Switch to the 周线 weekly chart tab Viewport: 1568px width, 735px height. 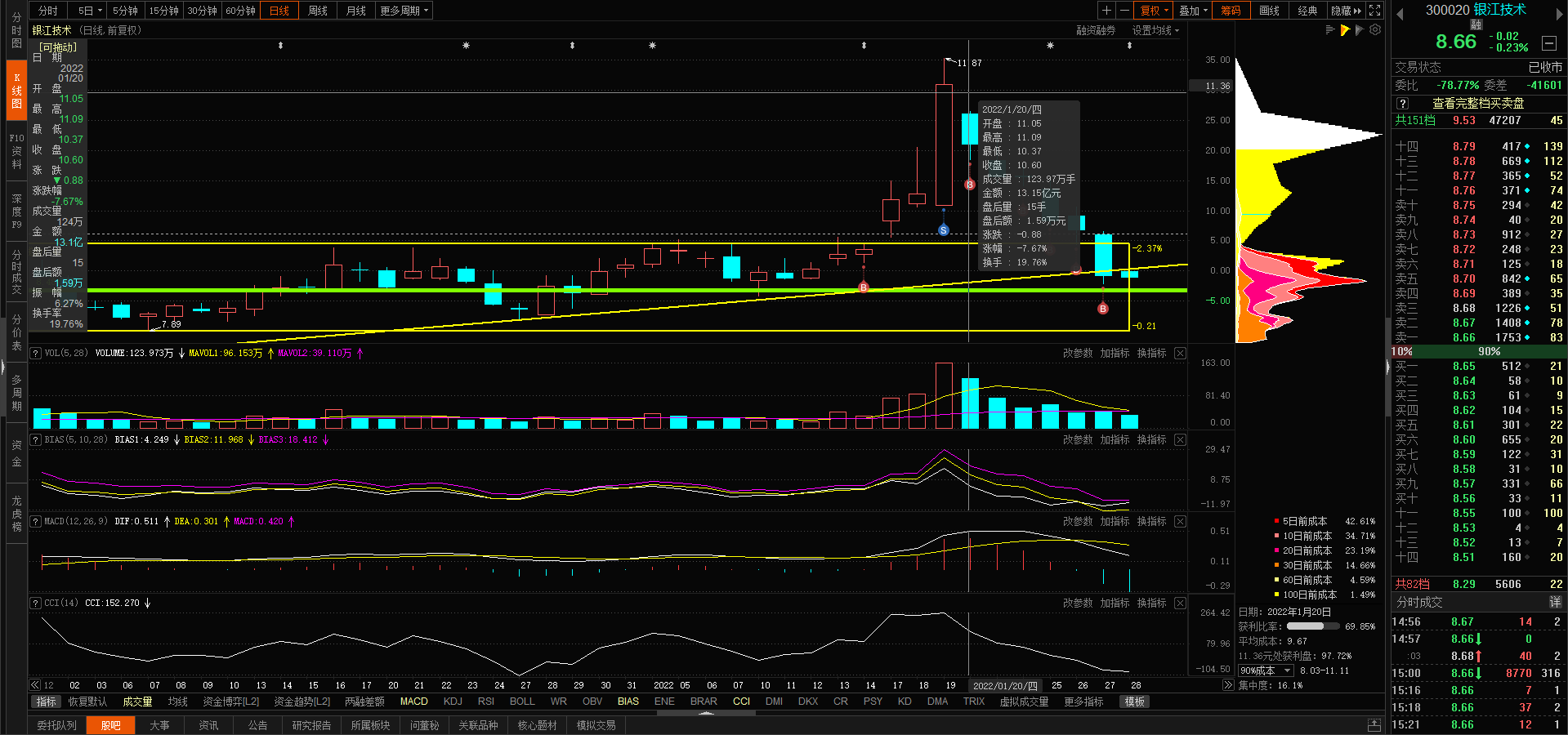coord(317,11)
